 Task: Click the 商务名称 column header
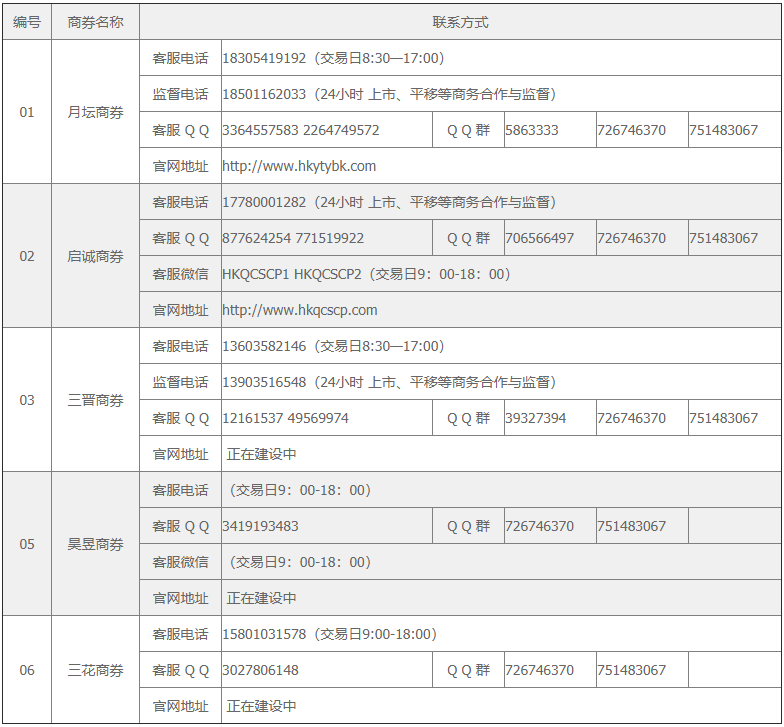[x=96, y=22]
